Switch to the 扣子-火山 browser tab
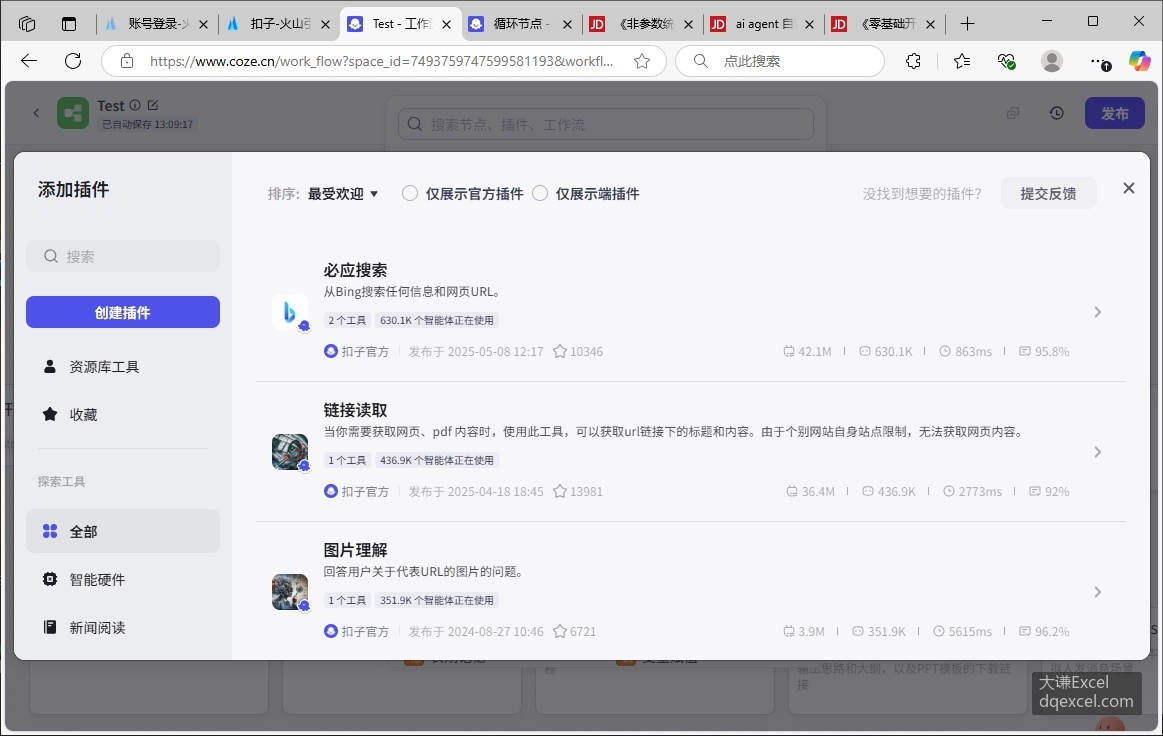 [x=278, y=24]
